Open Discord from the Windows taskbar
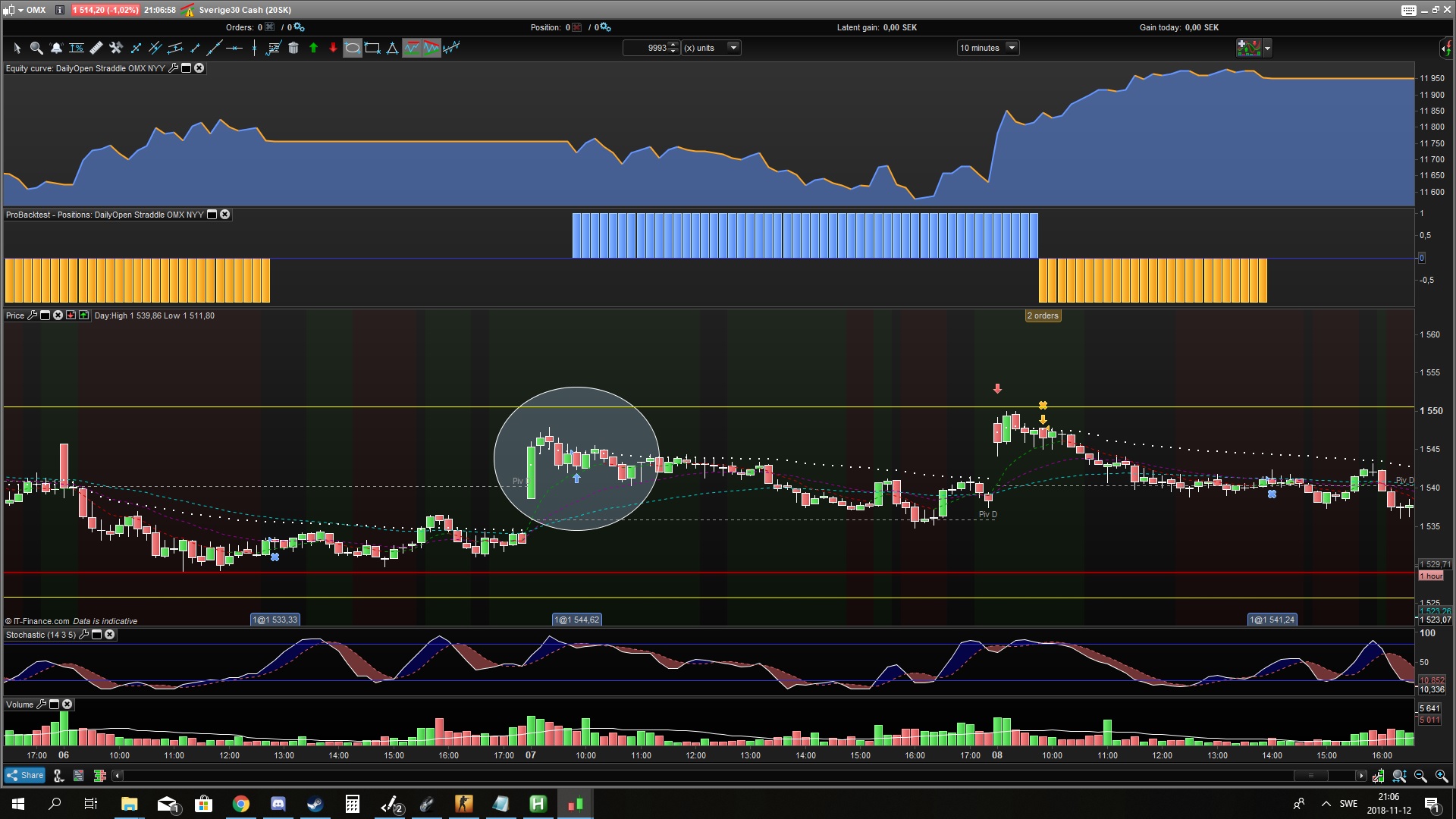The width and height of the screenshot is (1456, 819). pos(278,804)
